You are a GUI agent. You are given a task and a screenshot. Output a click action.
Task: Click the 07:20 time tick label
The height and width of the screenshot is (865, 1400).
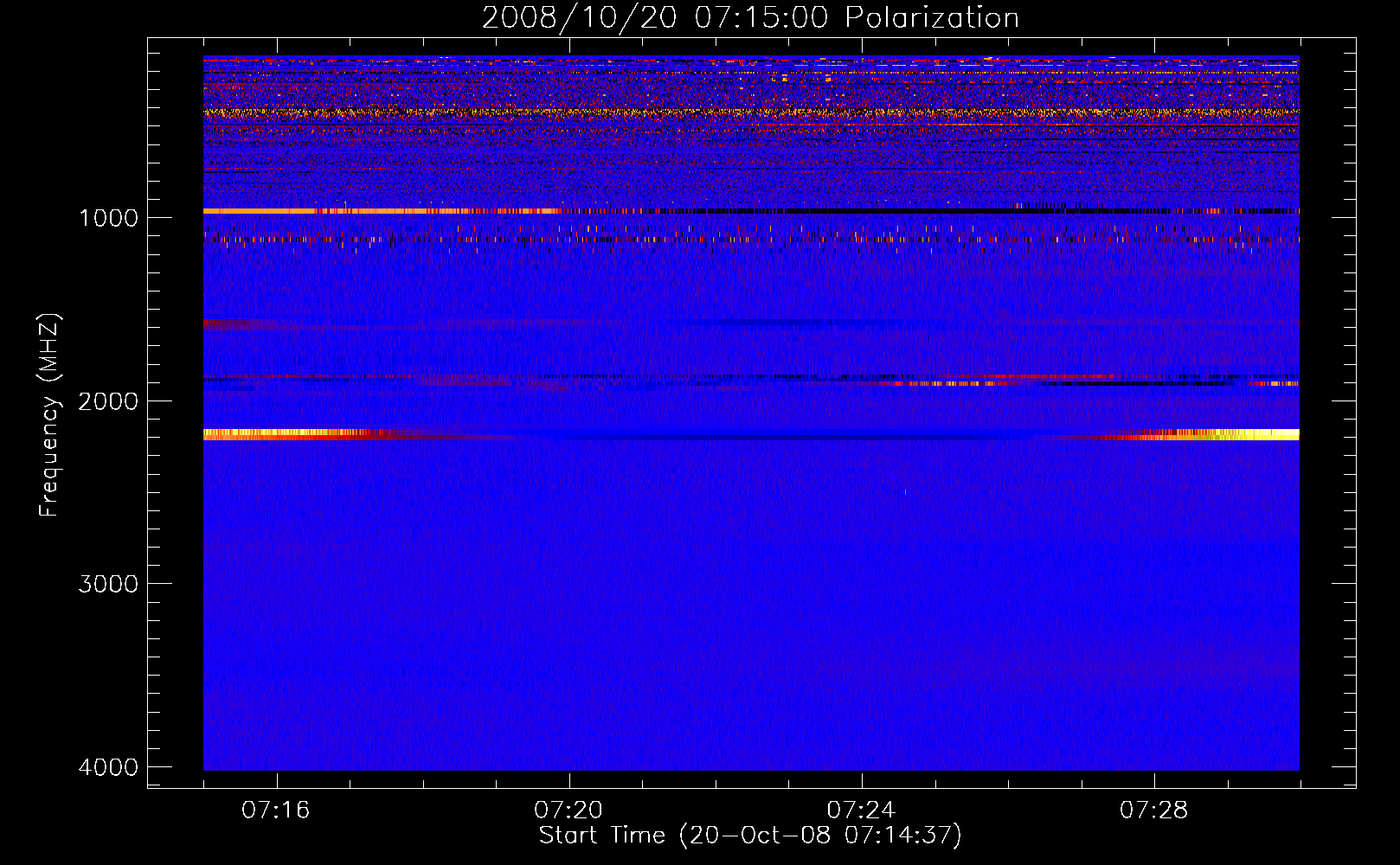point(568,811)
